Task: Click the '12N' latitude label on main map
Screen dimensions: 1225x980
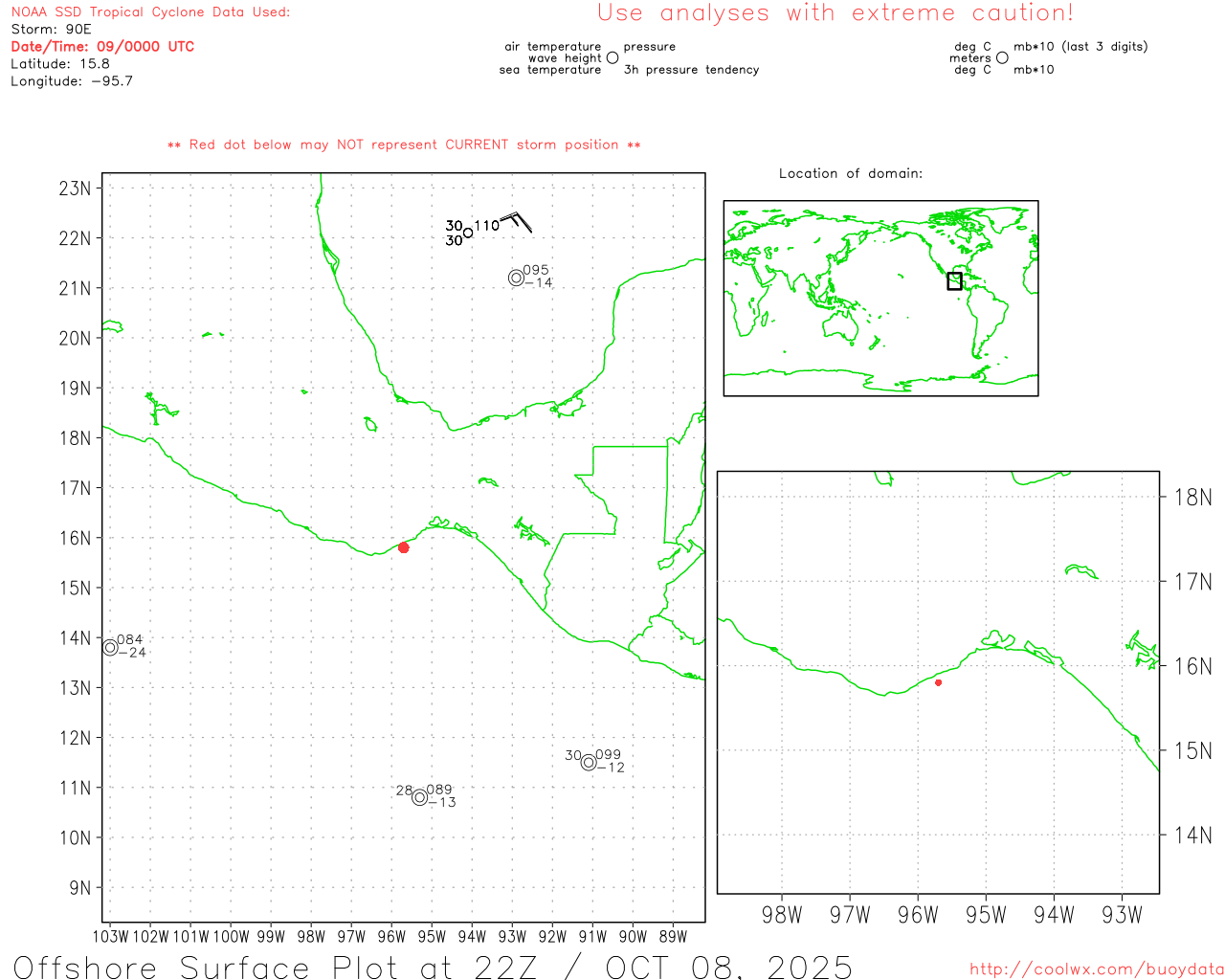Action: 75,738
